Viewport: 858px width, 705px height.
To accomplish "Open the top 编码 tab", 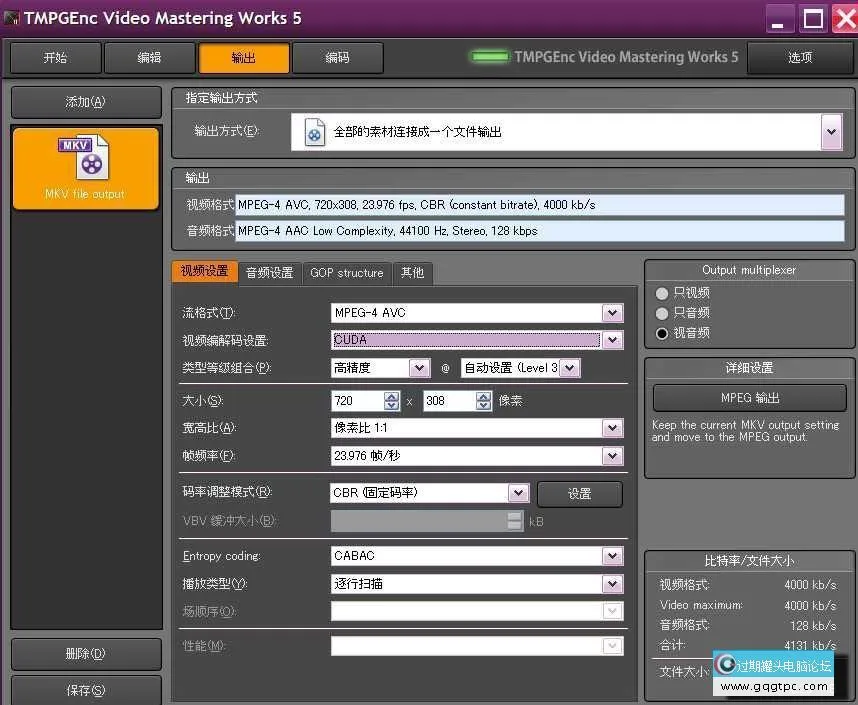I will [x=339, y=58].
